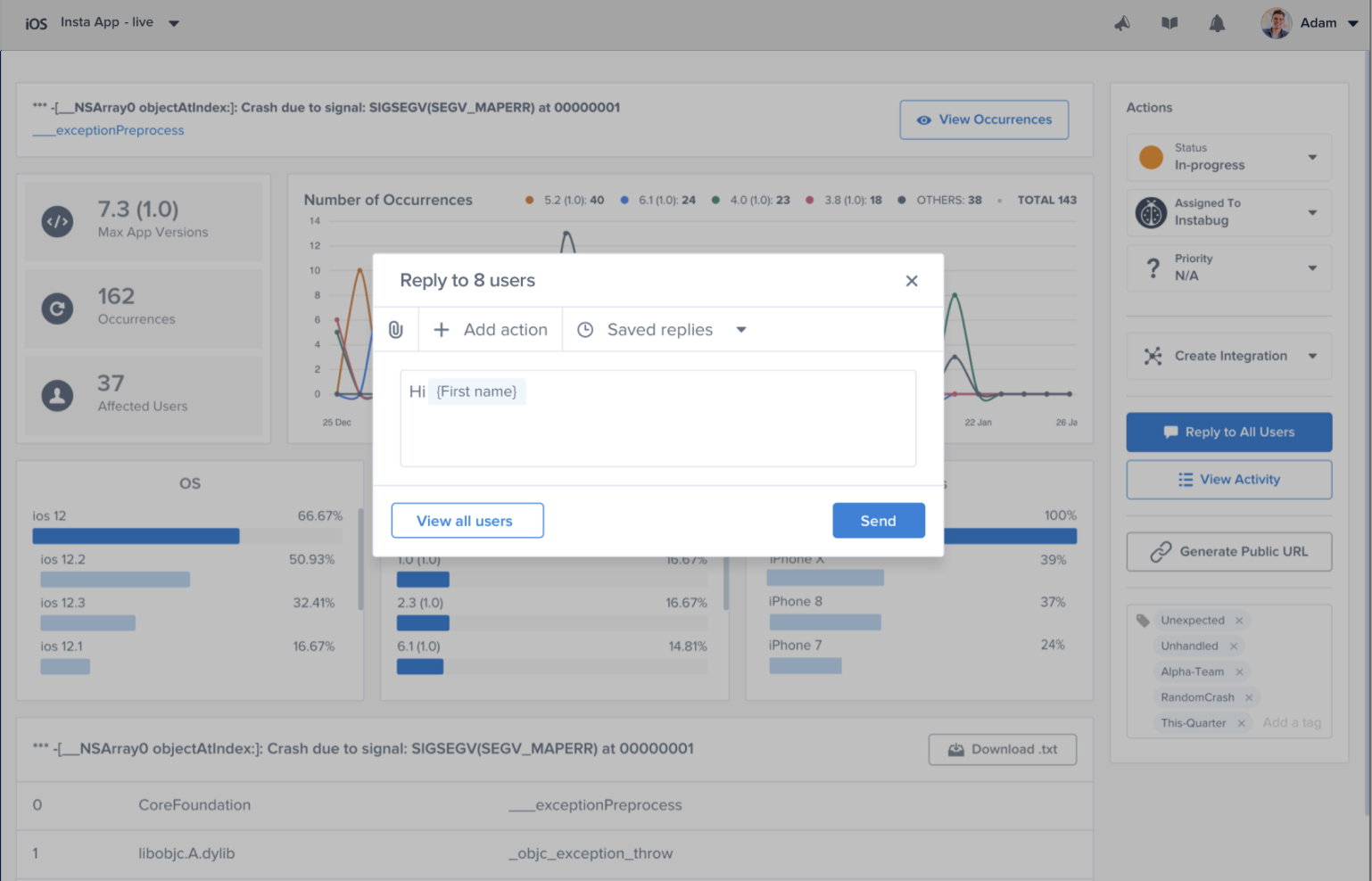Image resolution: width=1372 pixels, height=881 pixels.
Task: Toggle the 3.8 (1.0) chart legend item
Action: point(843,200)
